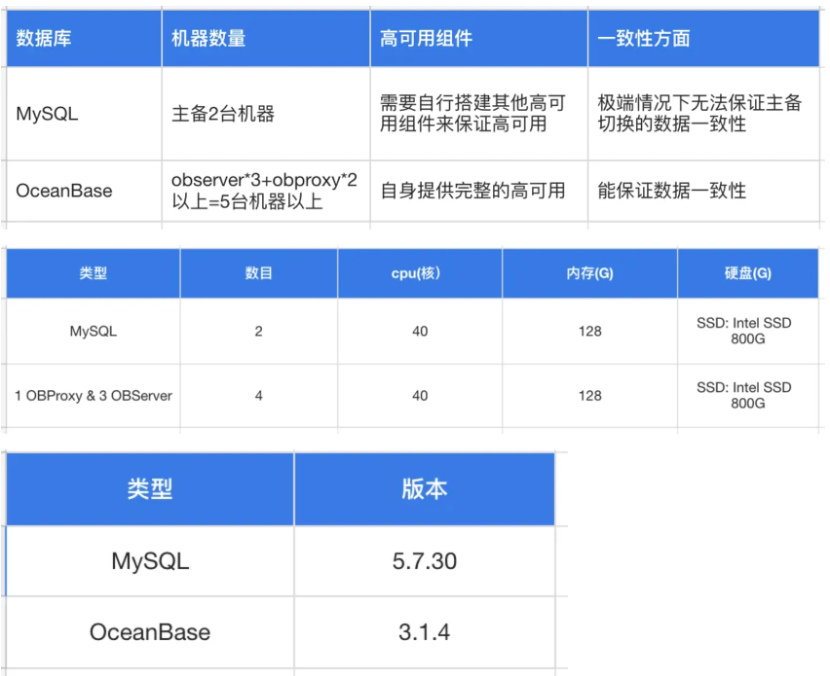Viewport: 830px width, 676px height.
Task: Select the 数目 value 2 in the MySQL row
Action: coord(259,331)
